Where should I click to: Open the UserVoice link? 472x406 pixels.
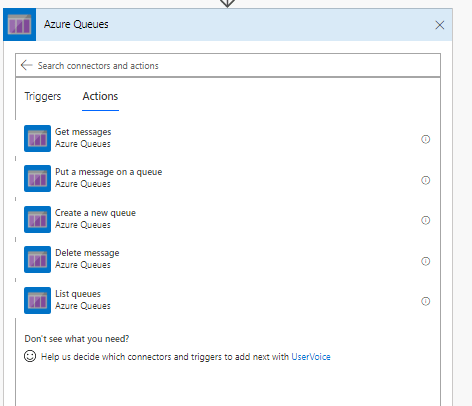point(311,357)
